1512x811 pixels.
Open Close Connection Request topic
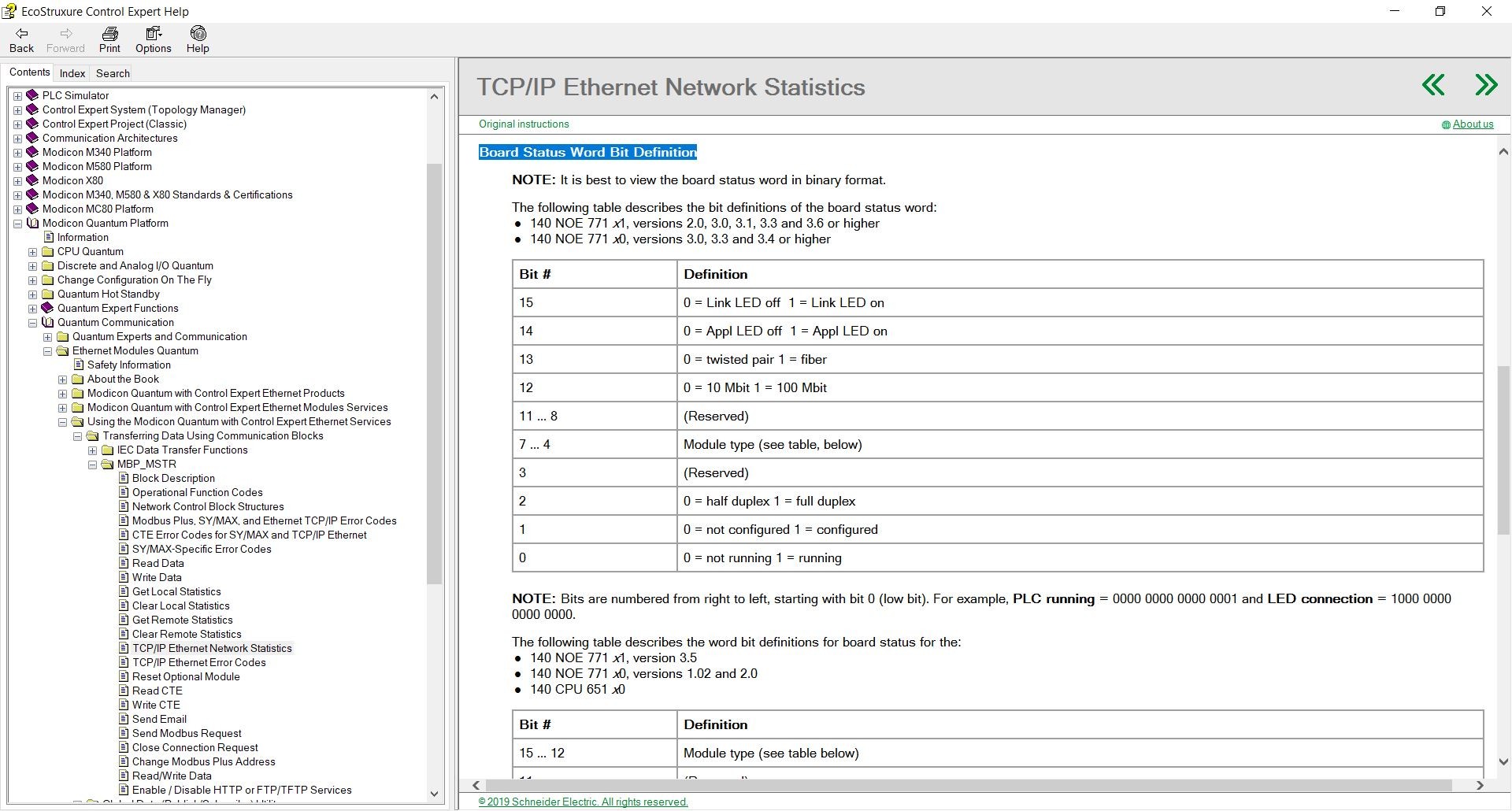pyautogui.click(x=195, y=747)
